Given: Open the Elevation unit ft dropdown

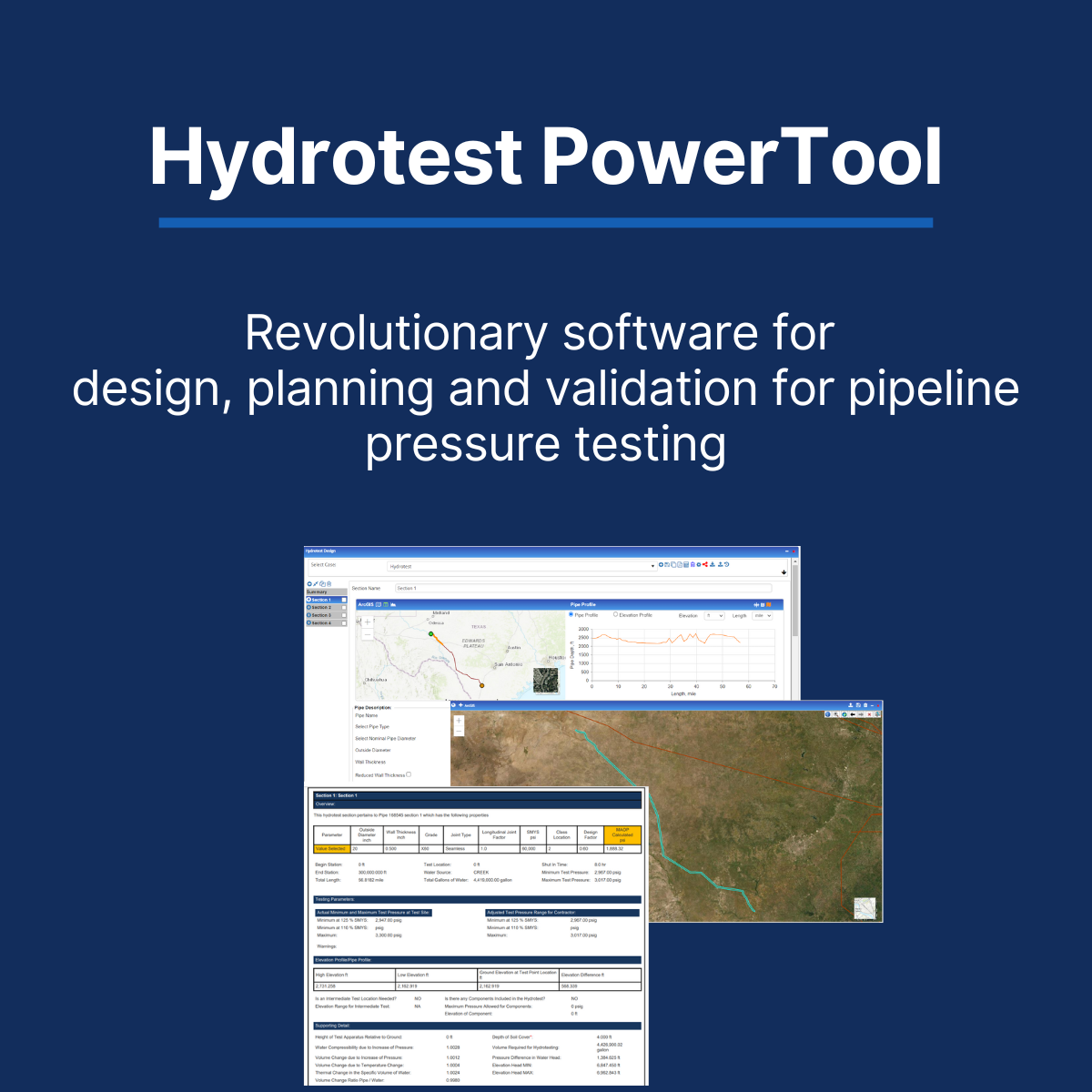Looking at the screenshot, I should click(714, 616).
